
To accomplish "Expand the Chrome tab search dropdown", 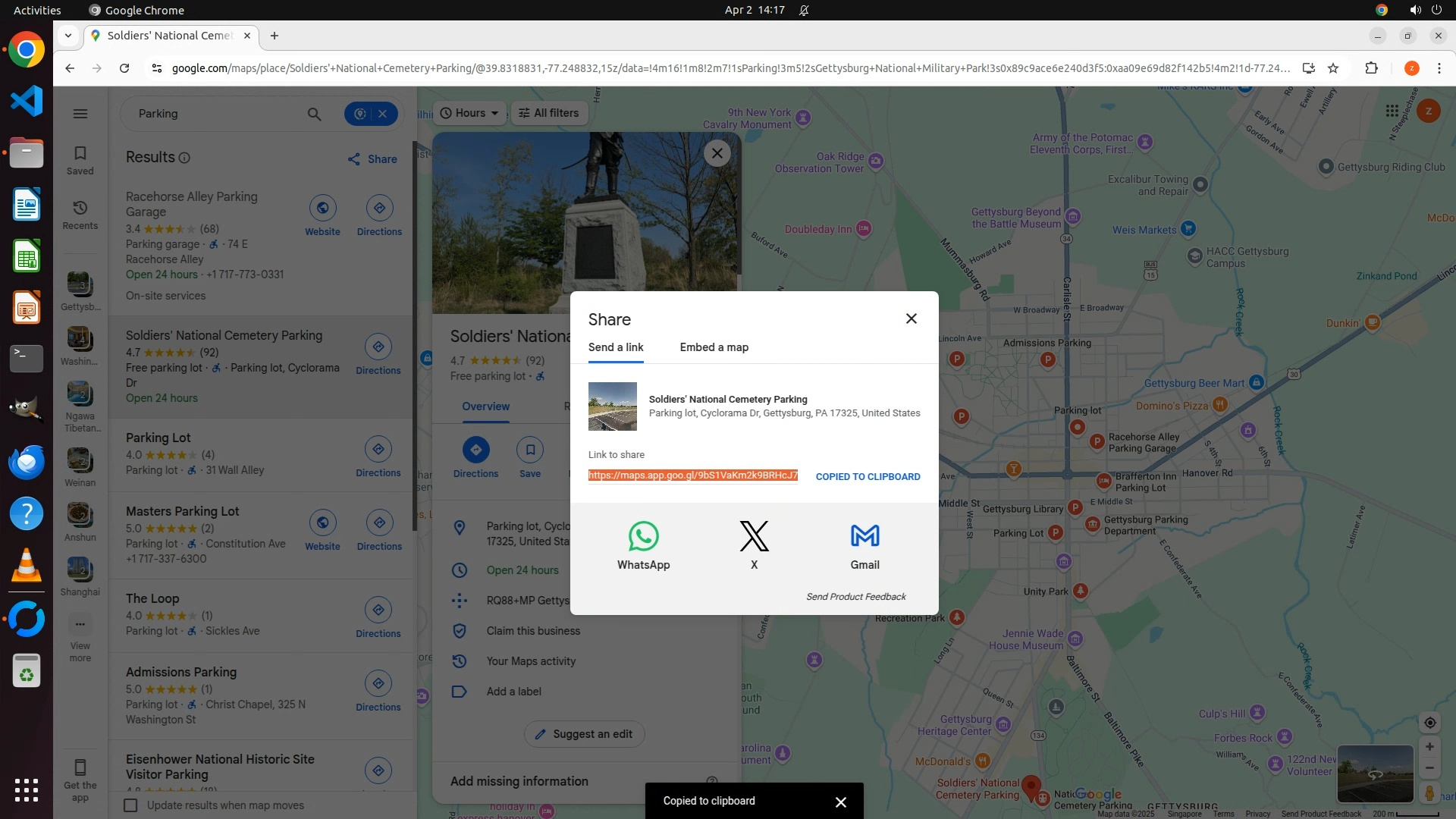I will coord(68,36).
